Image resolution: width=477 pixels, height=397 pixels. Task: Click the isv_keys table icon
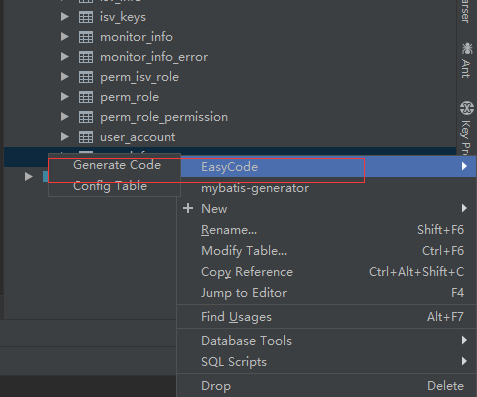point(86,17)
